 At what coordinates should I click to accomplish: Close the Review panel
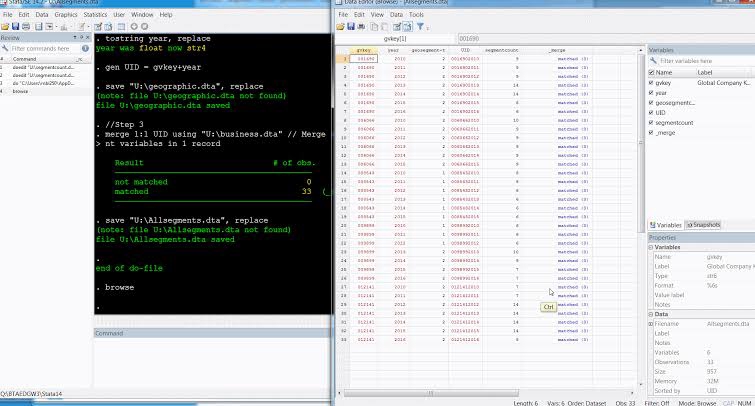point(88,38)
